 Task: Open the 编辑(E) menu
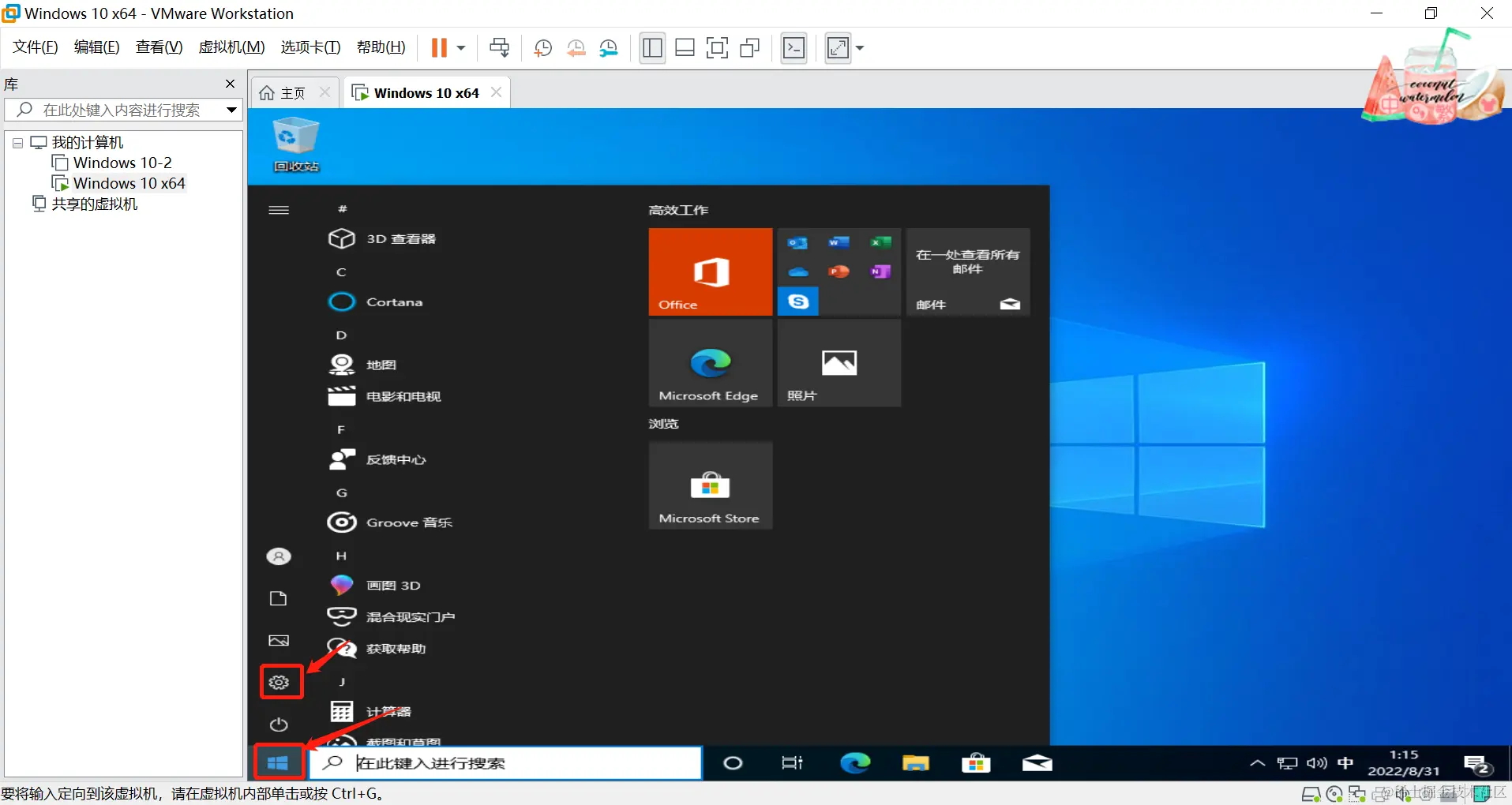tap(96, 47)
